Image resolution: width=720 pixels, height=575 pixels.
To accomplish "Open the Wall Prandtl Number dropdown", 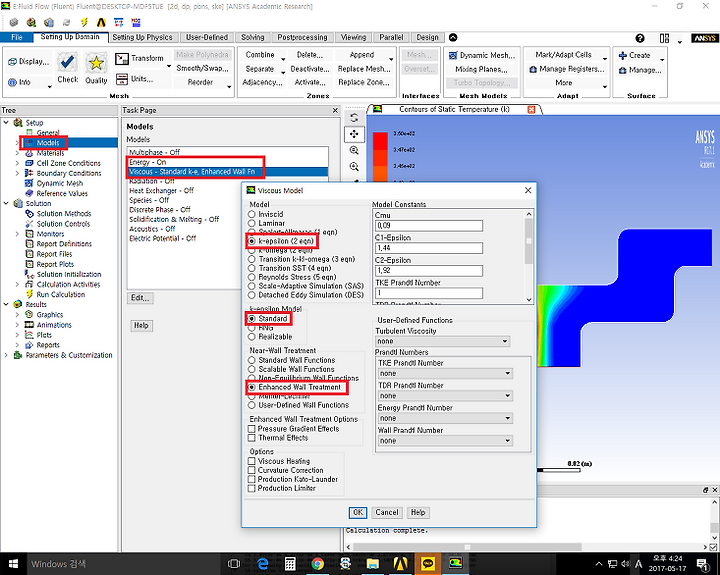I will pos(445,441).
